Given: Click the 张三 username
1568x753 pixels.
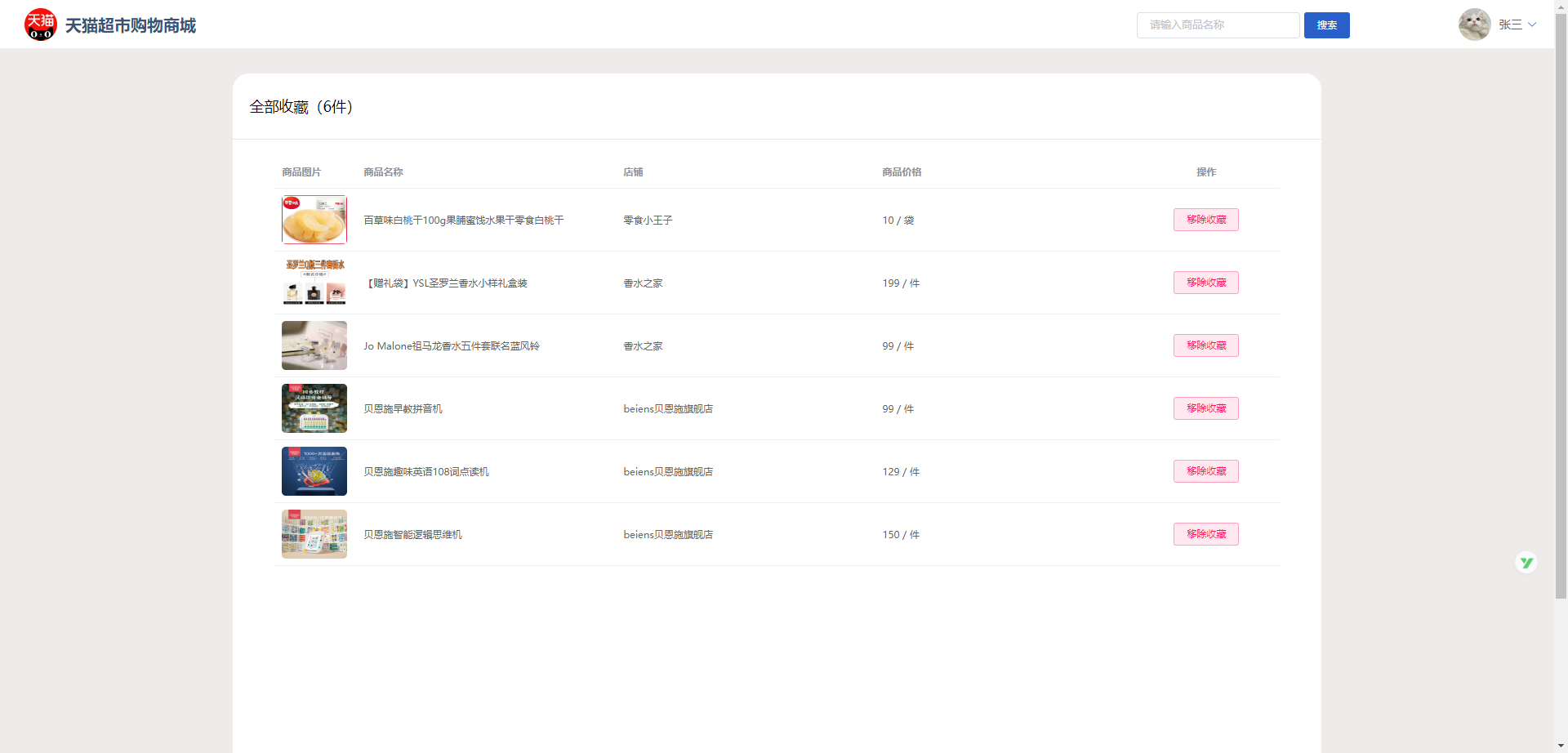Looking at the screenshot, I should coord(1510,25).
